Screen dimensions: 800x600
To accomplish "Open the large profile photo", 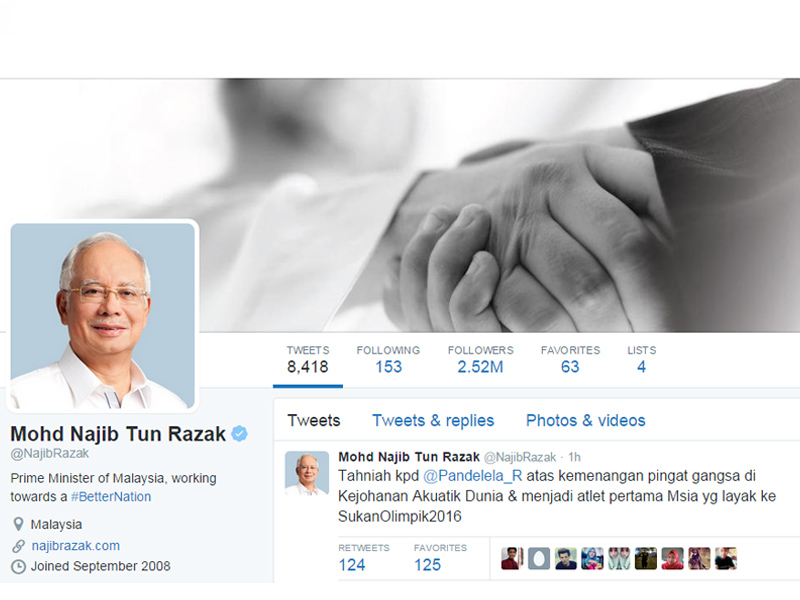I will coord(103,316).
